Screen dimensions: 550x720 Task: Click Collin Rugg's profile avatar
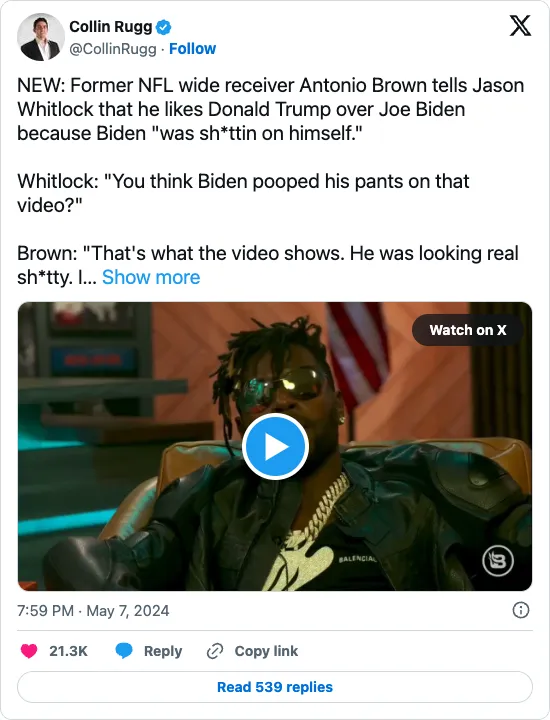point(41,37)
